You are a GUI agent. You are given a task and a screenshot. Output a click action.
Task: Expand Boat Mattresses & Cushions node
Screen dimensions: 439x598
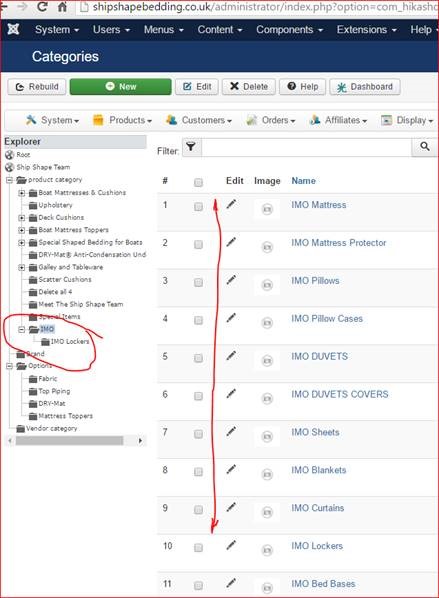click(x=22, y=193)
